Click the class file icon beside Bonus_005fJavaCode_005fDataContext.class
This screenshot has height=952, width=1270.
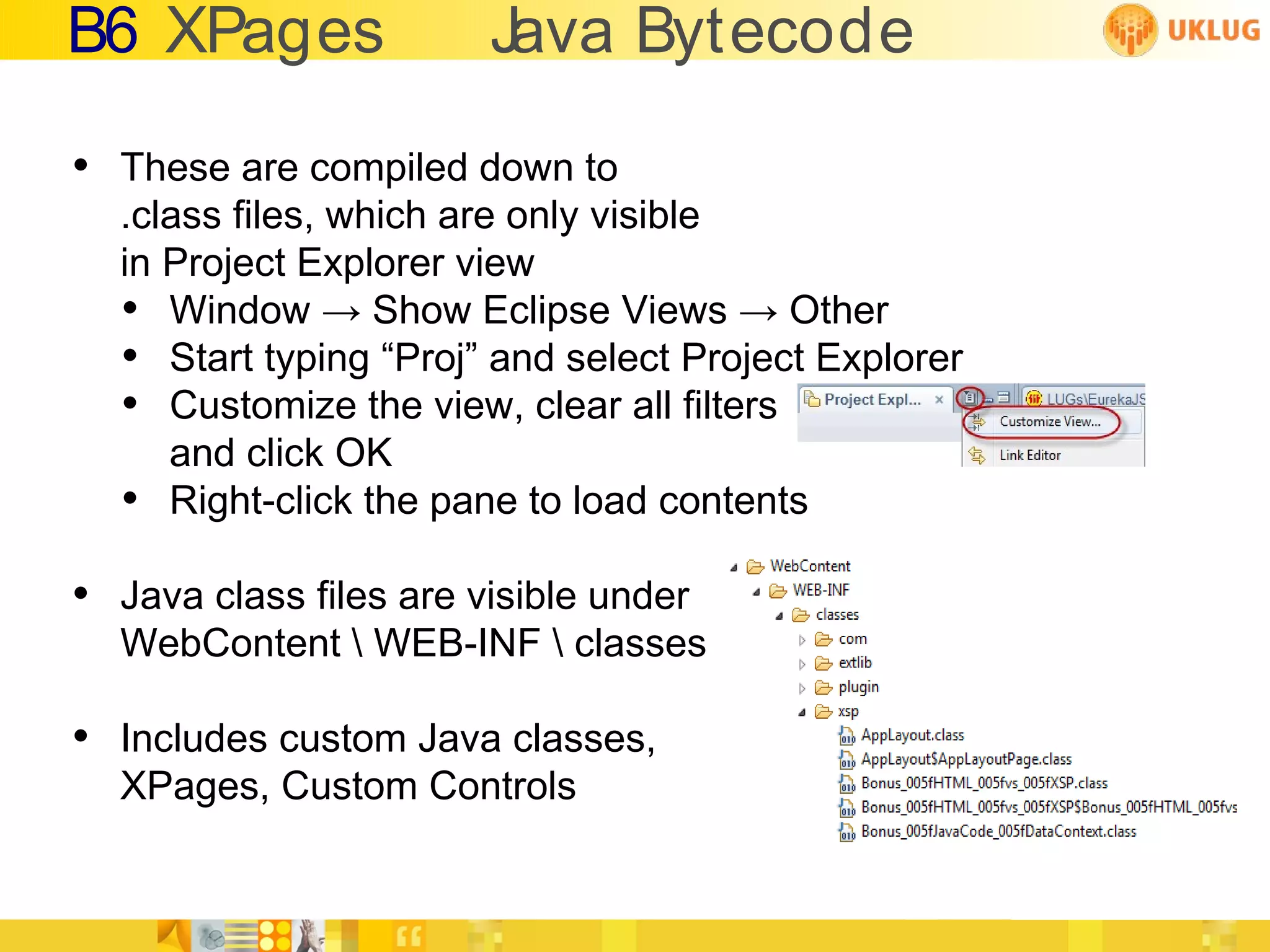(x=846, y=832)
